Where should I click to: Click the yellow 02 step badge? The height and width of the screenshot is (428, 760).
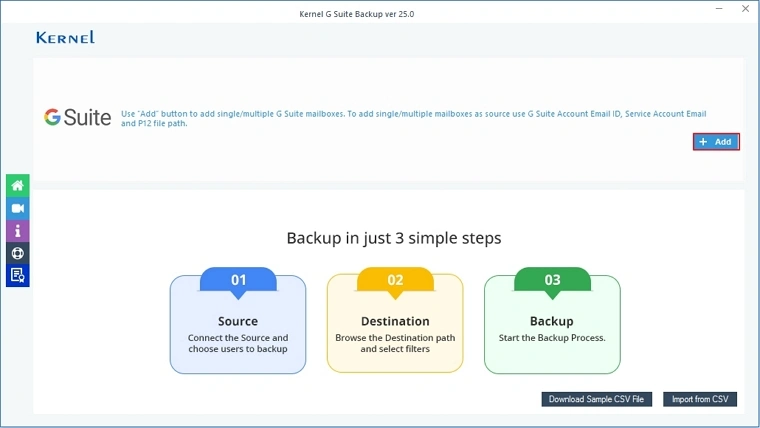point(395,280)
